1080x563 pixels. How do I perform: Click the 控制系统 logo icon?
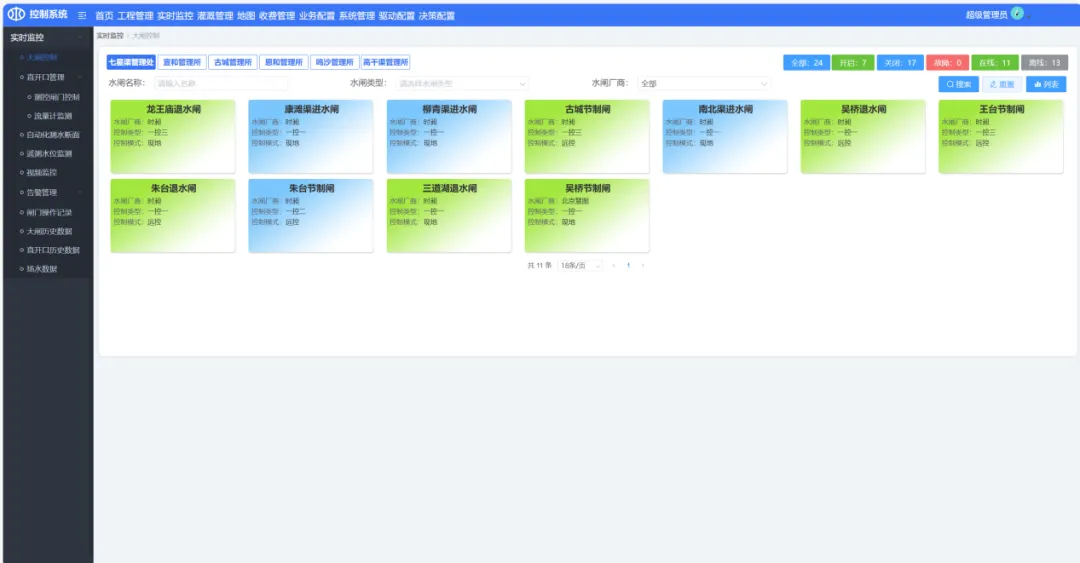pos(17,15)
